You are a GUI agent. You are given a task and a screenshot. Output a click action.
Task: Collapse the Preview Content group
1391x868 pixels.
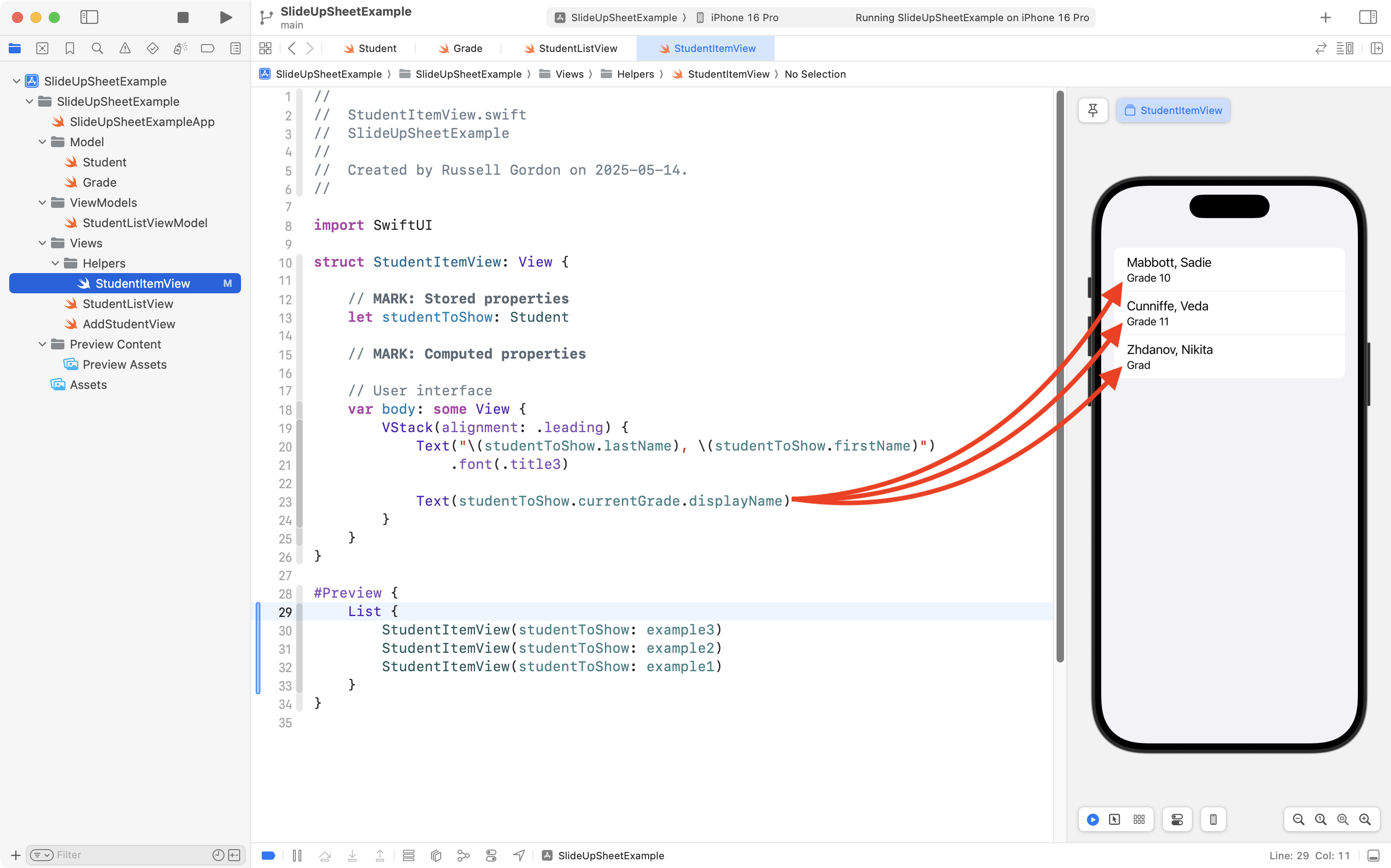[42, 344]
